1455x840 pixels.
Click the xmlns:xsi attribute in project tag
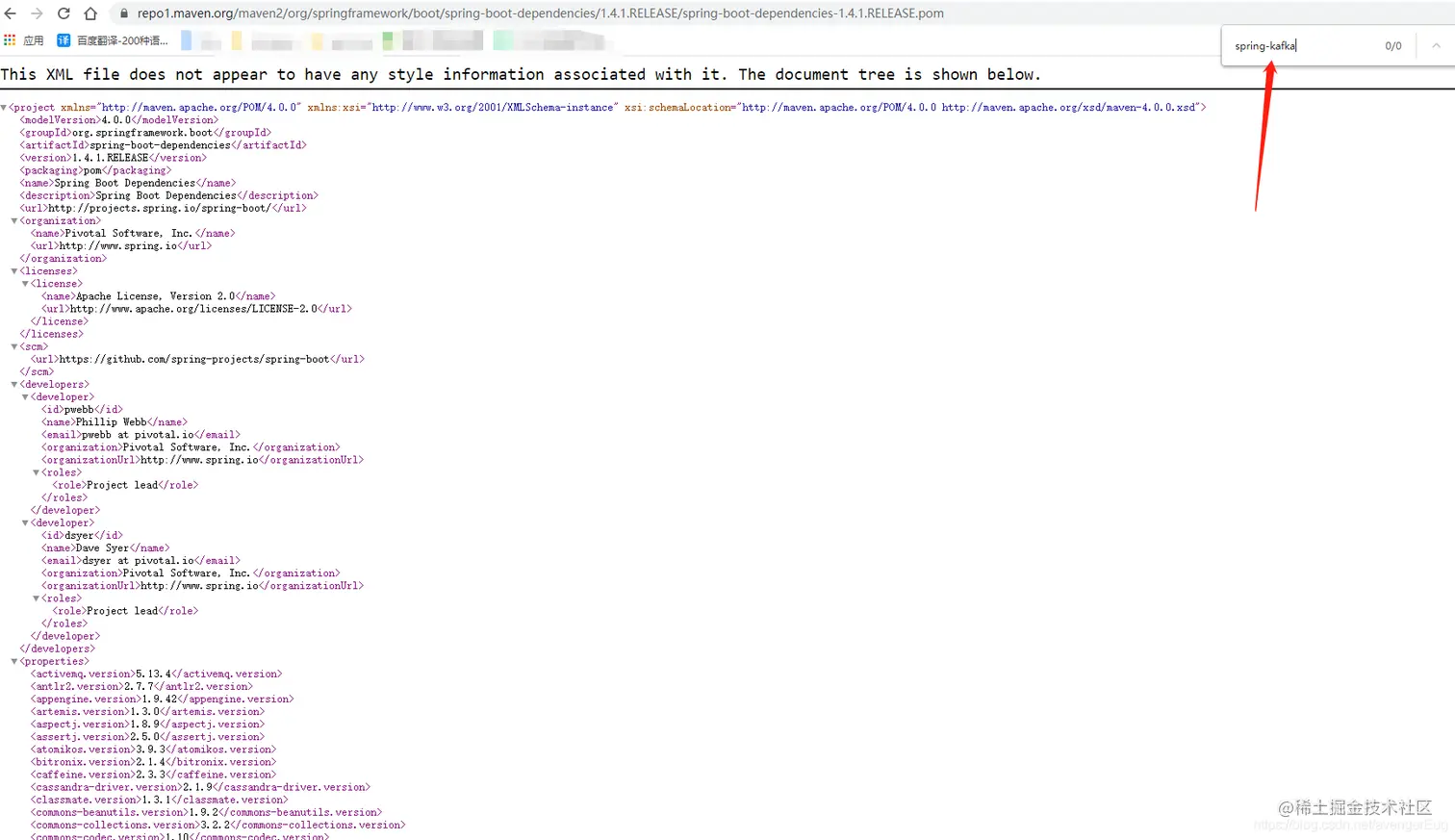(463, 108)
